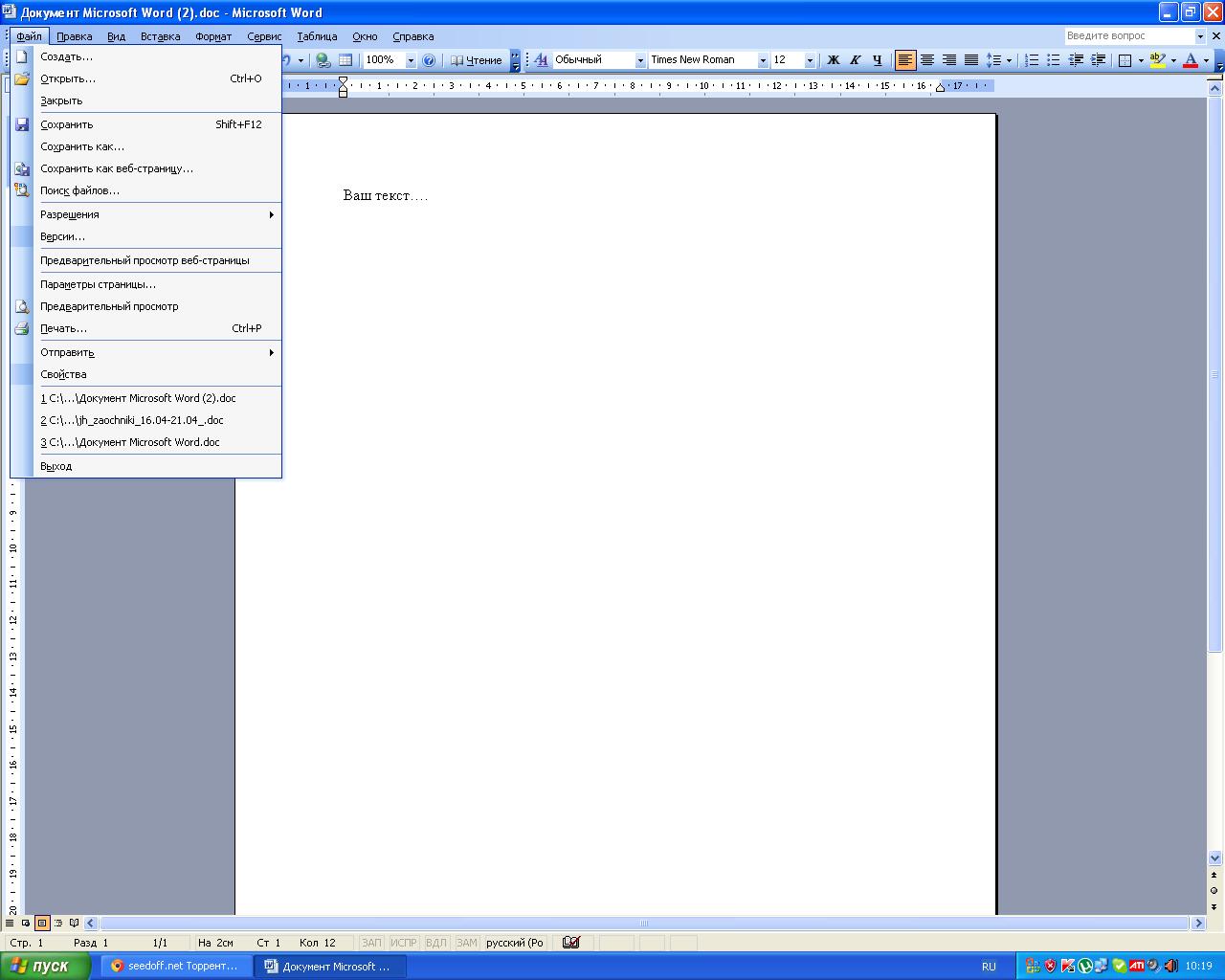Open the zoom 100% dropdown
The image size is (1225, 980).
coord(411,60)
